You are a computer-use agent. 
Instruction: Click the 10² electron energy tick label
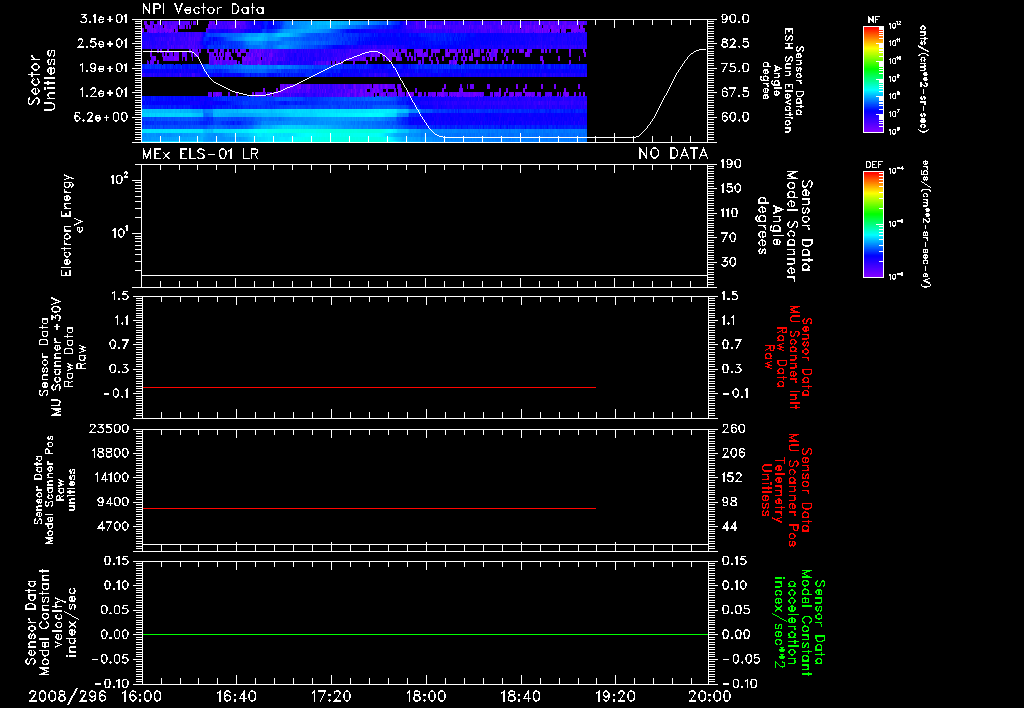[x=120, y=179]
